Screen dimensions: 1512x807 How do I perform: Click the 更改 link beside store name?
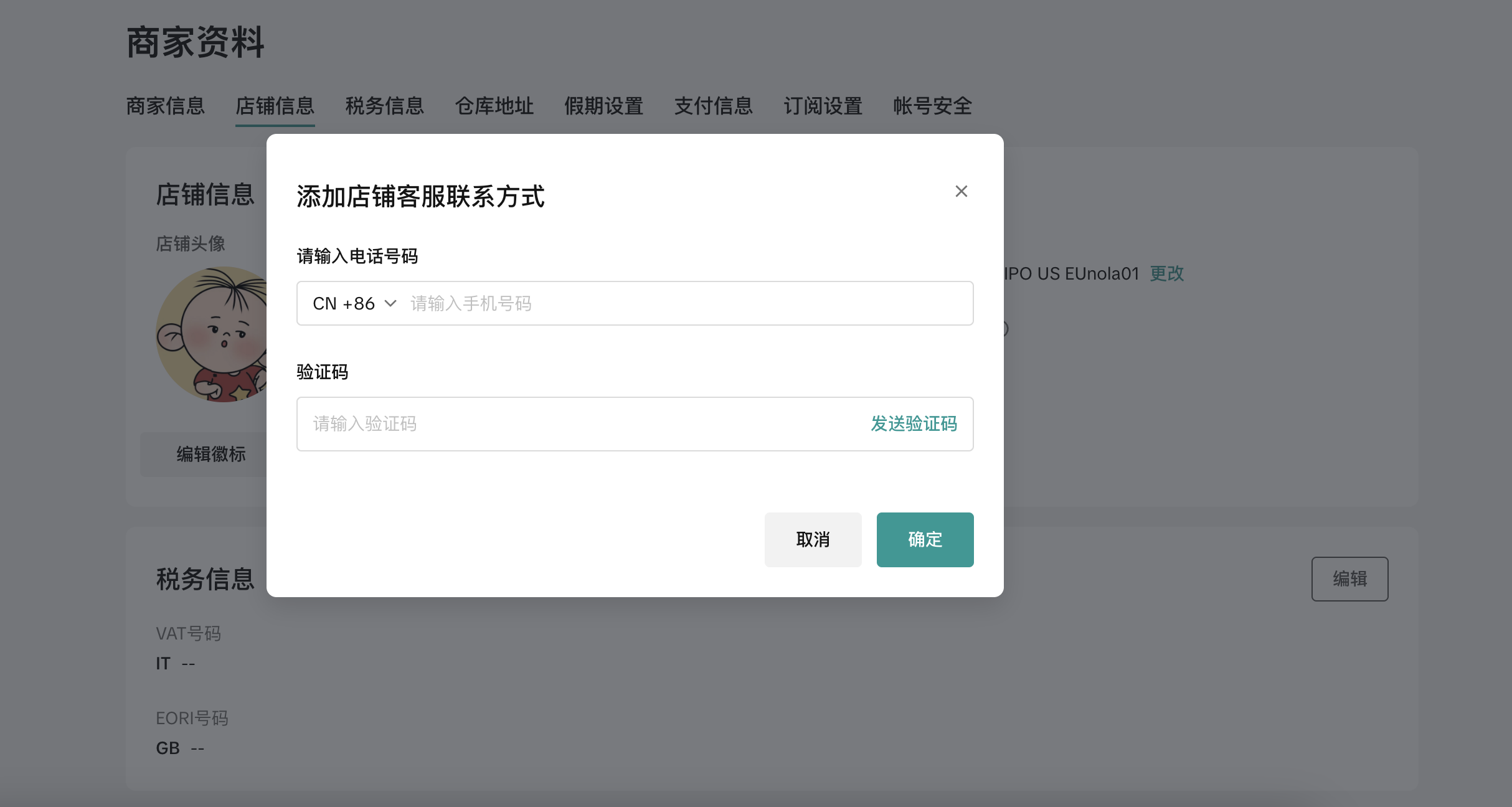click(1166, 273)
